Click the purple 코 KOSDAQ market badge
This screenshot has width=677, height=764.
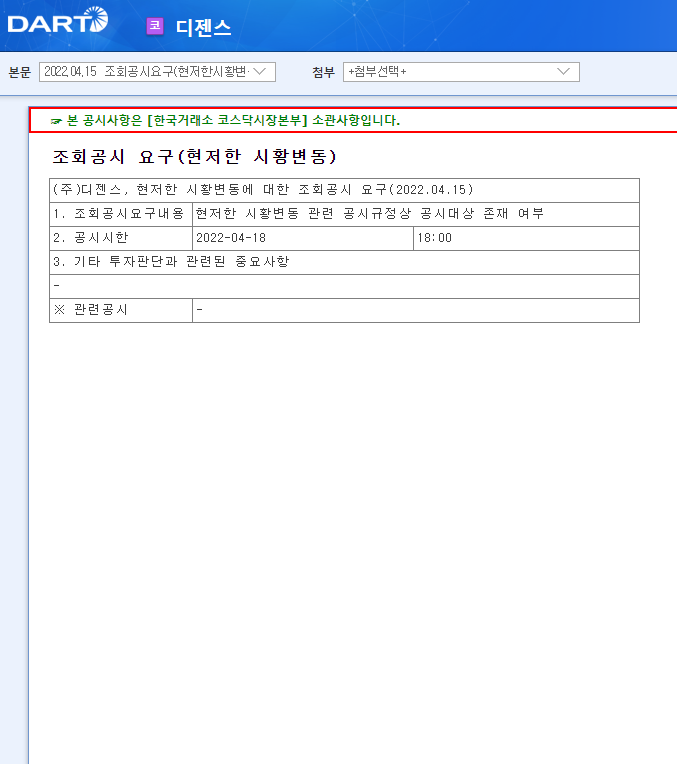pos(155,26)
